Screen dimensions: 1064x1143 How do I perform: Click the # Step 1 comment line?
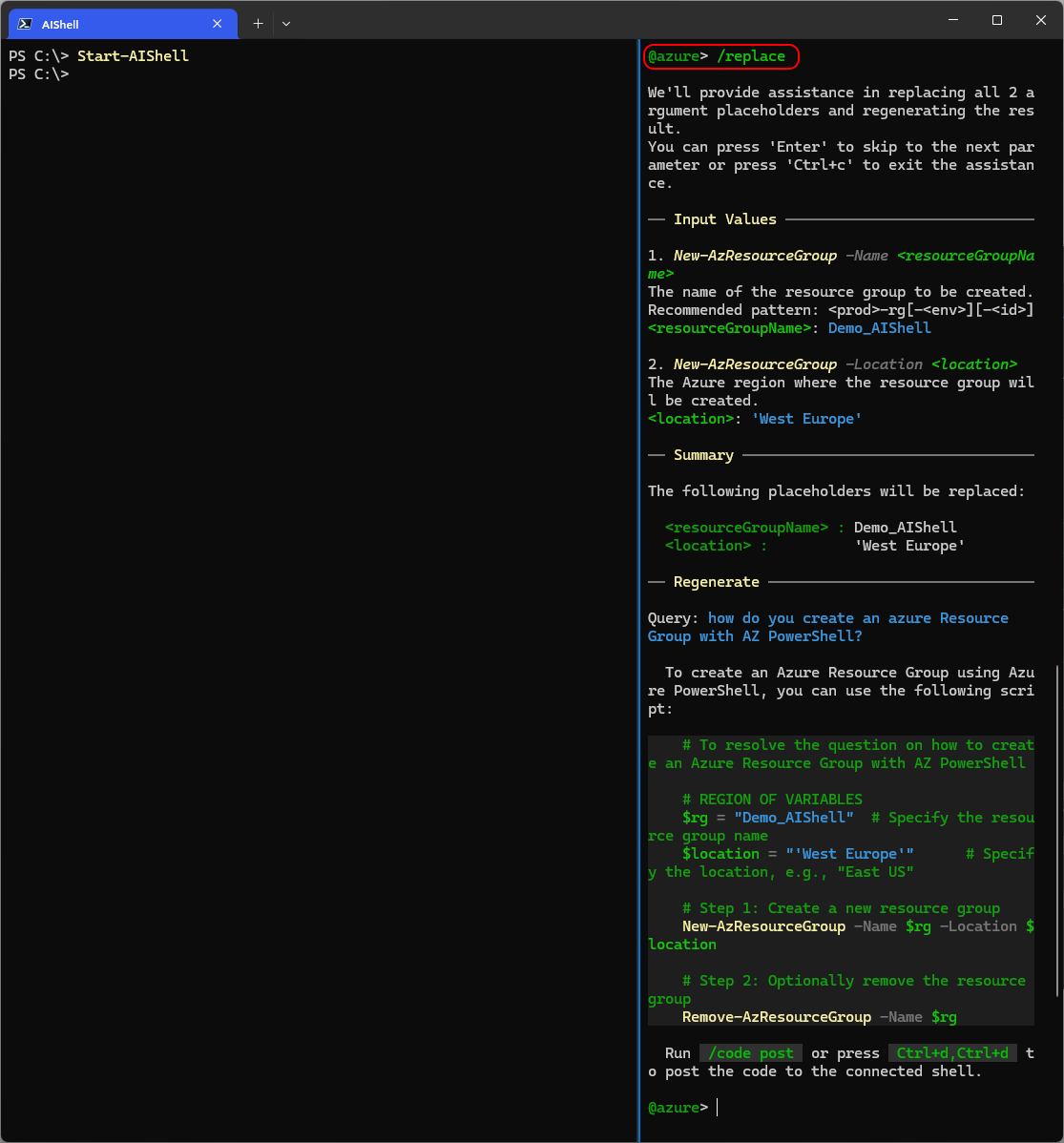click(841, 908)
